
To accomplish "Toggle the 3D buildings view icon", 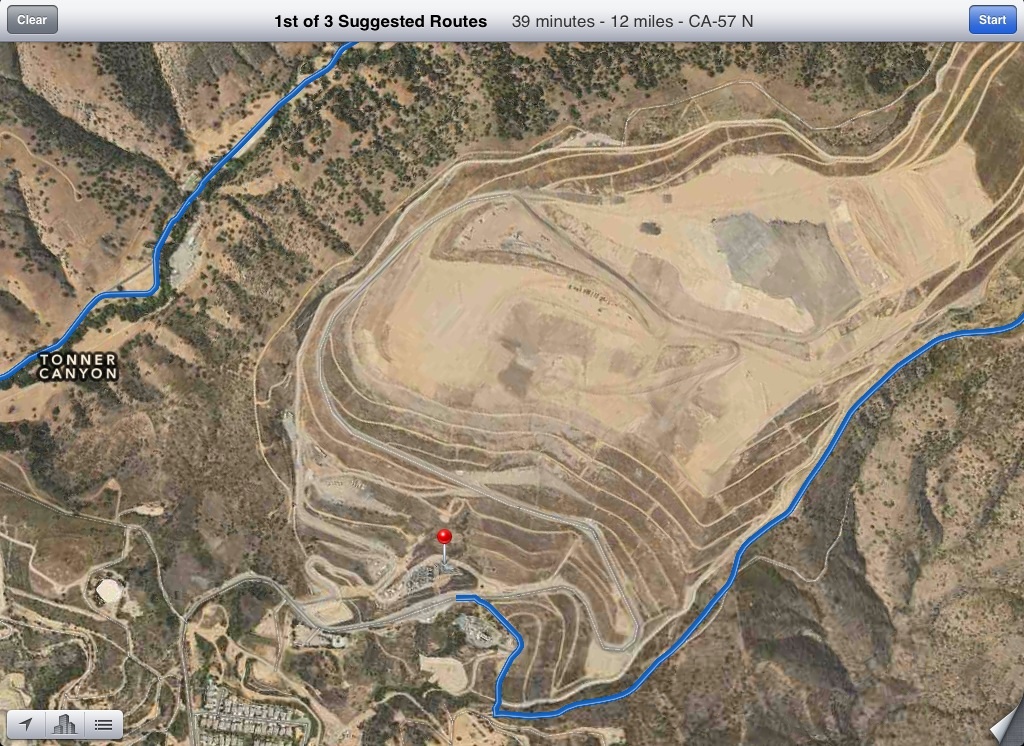I will 65,724.
